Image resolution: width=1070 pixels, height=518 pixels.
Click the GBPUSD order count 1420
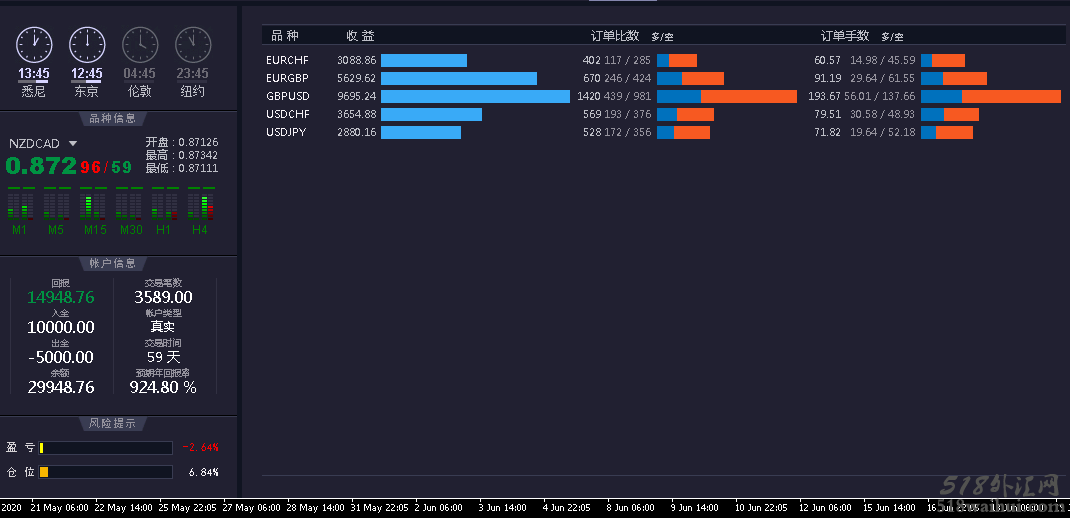coord(589,96)
